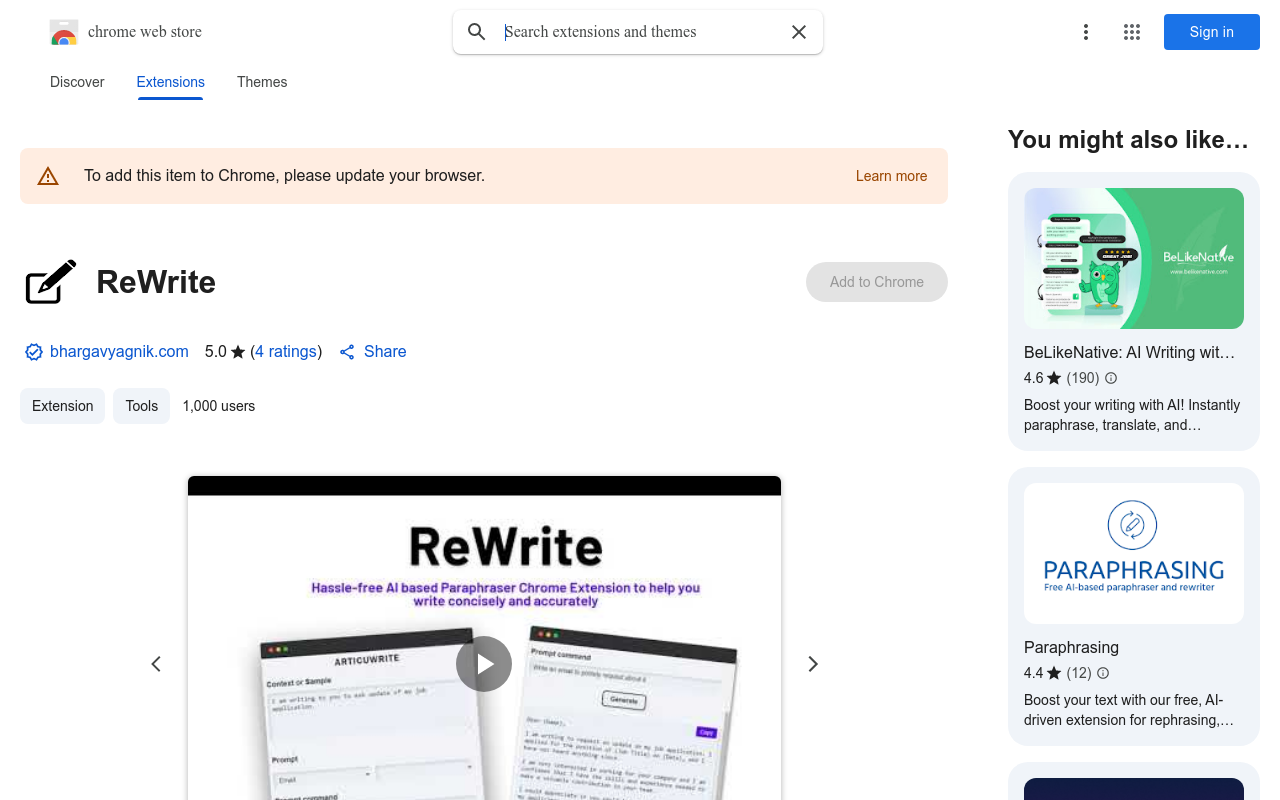Open the Themes tab
Viewport: 1280px width, 800px height.
(x=262, y=82)
